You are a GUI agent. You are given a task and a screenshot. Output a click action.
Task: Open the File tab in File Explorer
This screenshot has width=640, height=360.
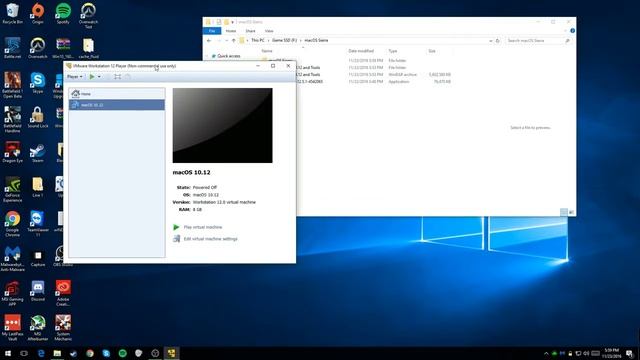212,31
